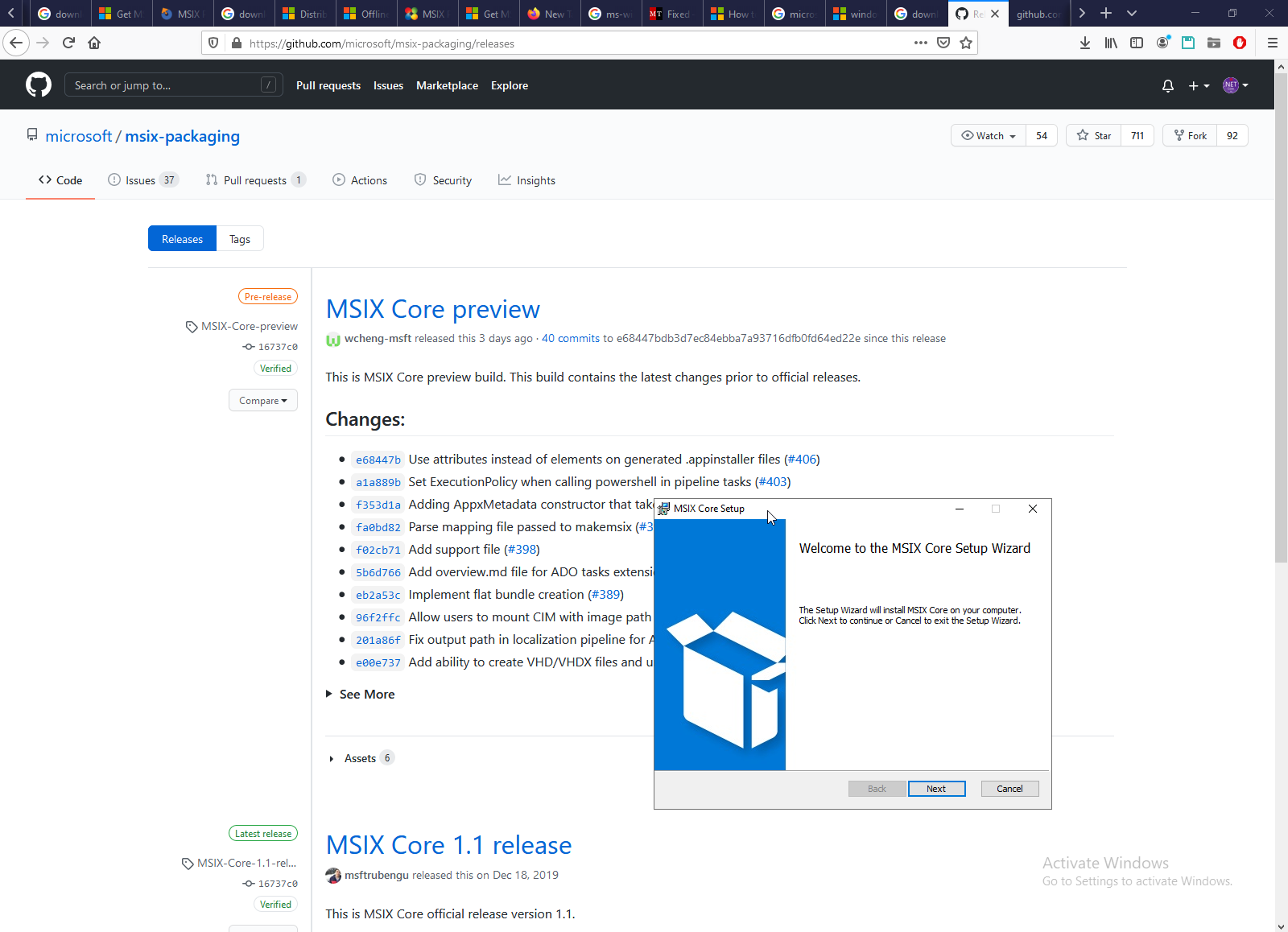Open the microsoft organization link
This screenshot has width=1288, height=932.
(x=79, y=136)
